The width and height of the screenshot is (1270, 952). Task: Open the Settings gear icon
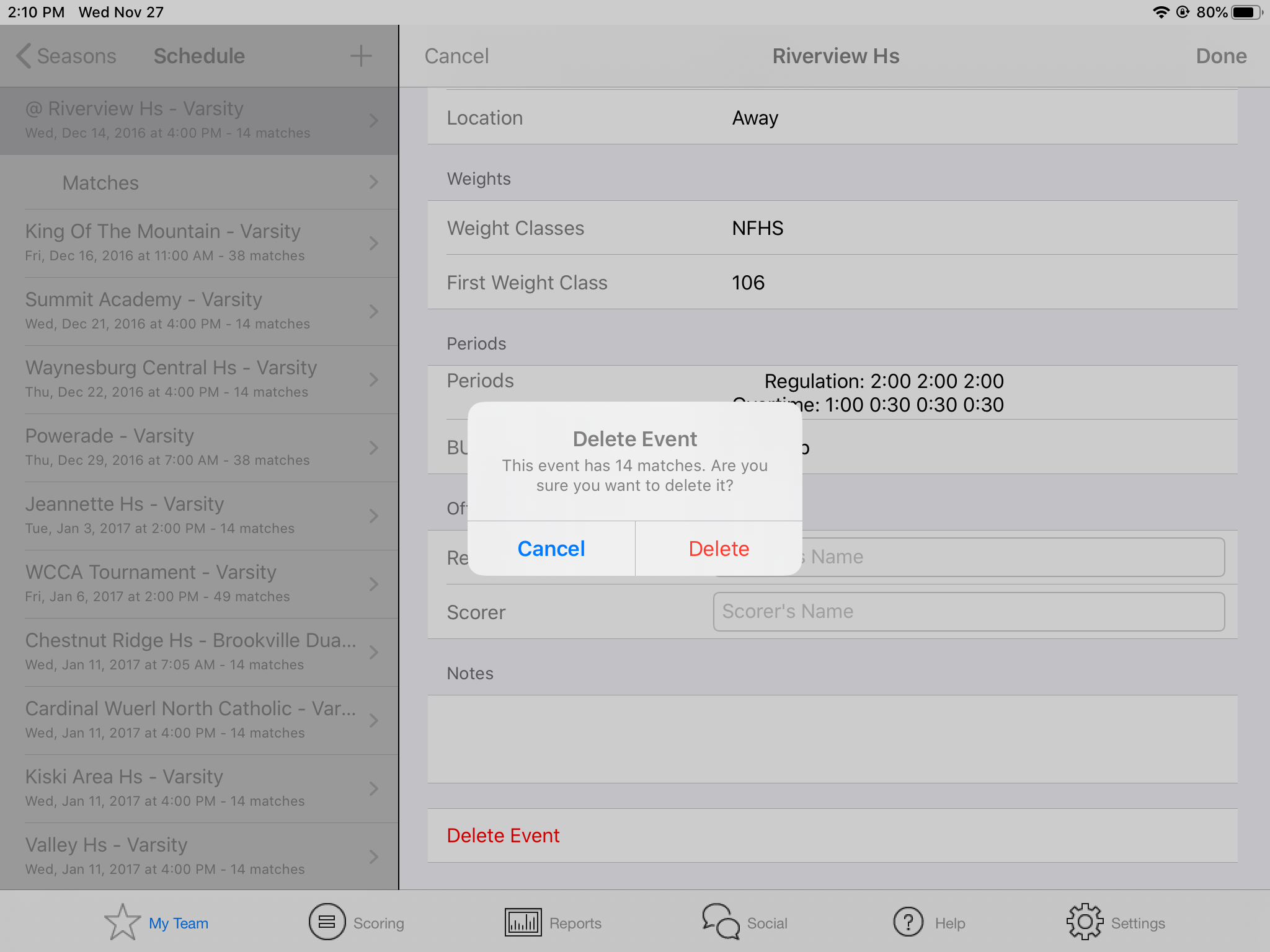click(x=1085, y=922)
